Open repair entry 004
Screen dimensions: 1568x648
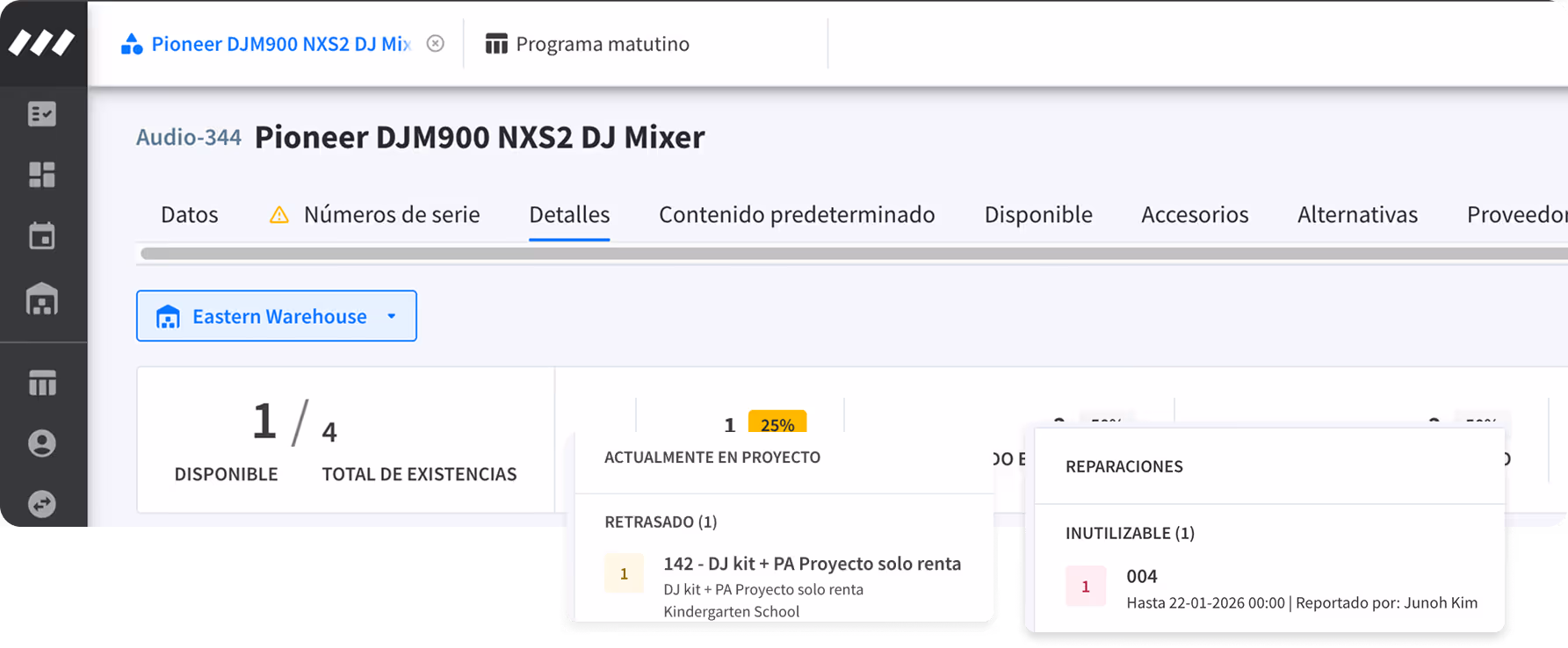click(1142, 576)
